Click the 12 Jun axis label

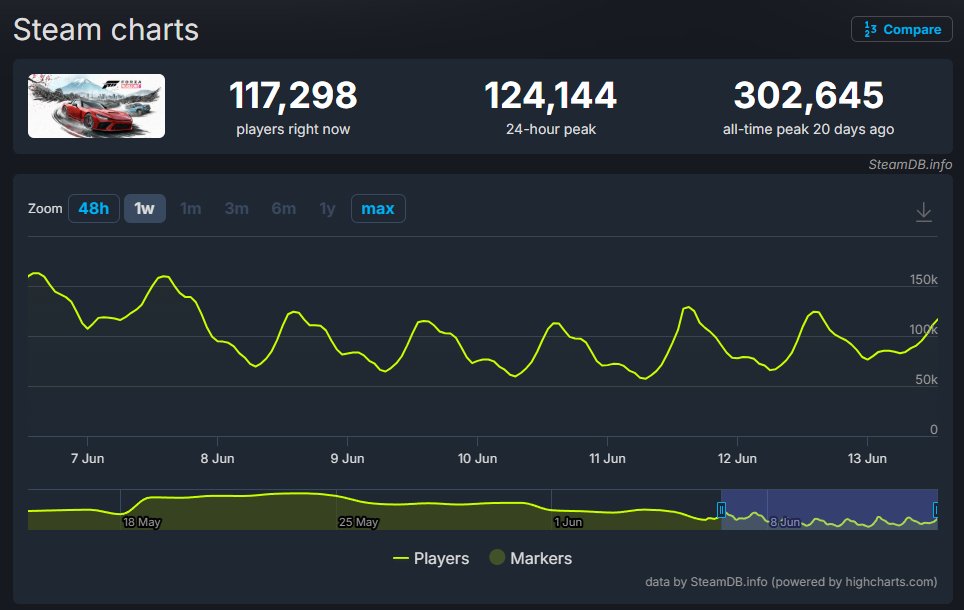click(x=737, y=458)
